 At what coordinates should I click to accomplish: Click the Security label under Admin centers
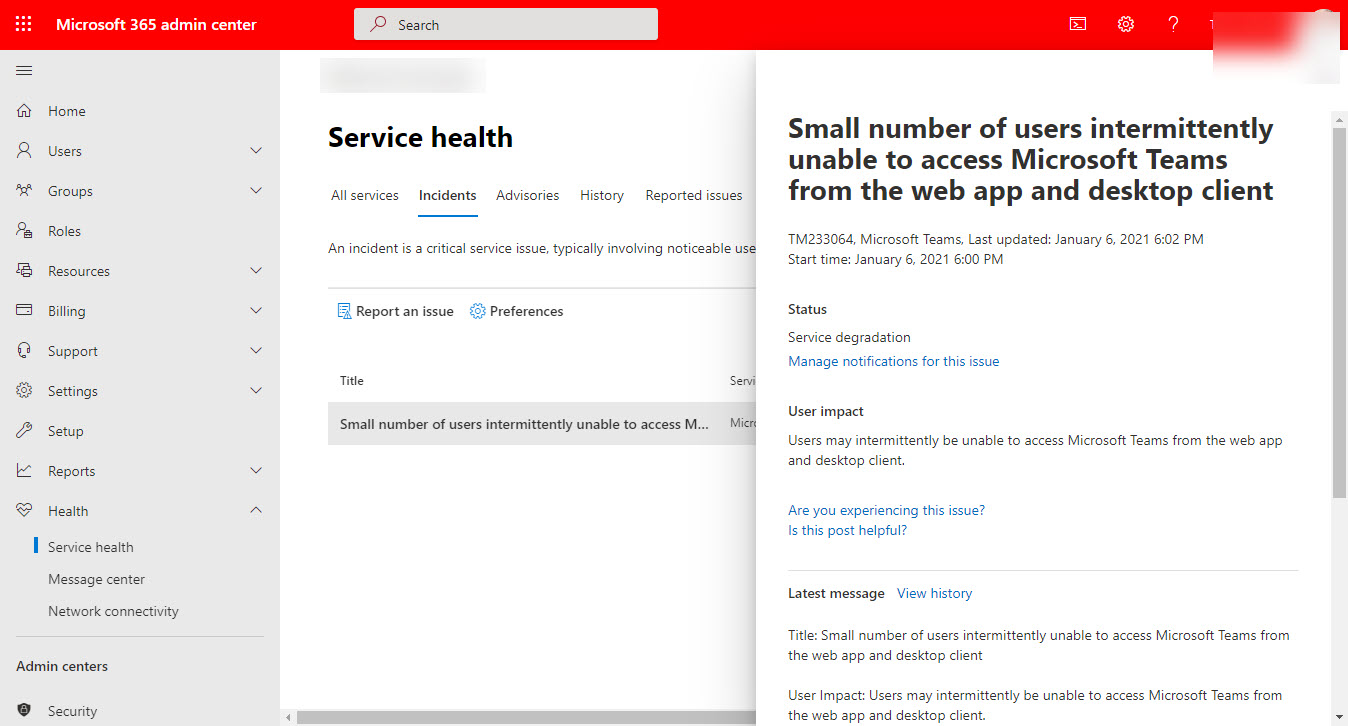[73, 711]
